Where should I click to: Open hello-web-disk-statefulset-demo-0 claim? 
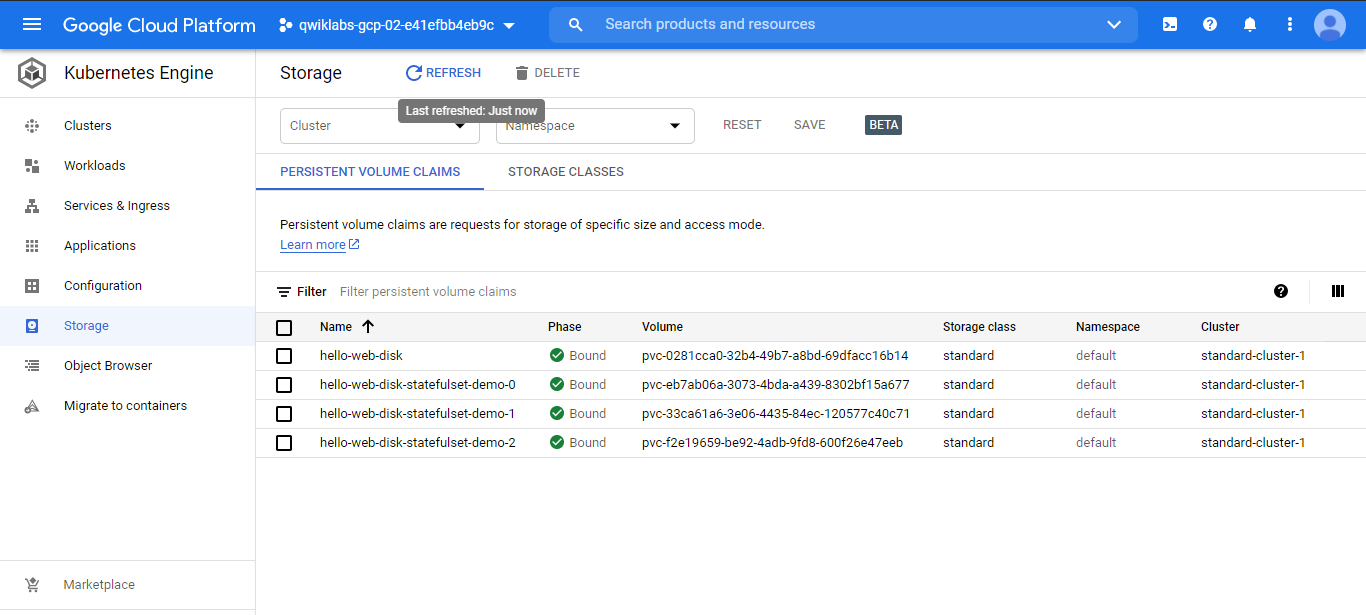tap(418, 385)
